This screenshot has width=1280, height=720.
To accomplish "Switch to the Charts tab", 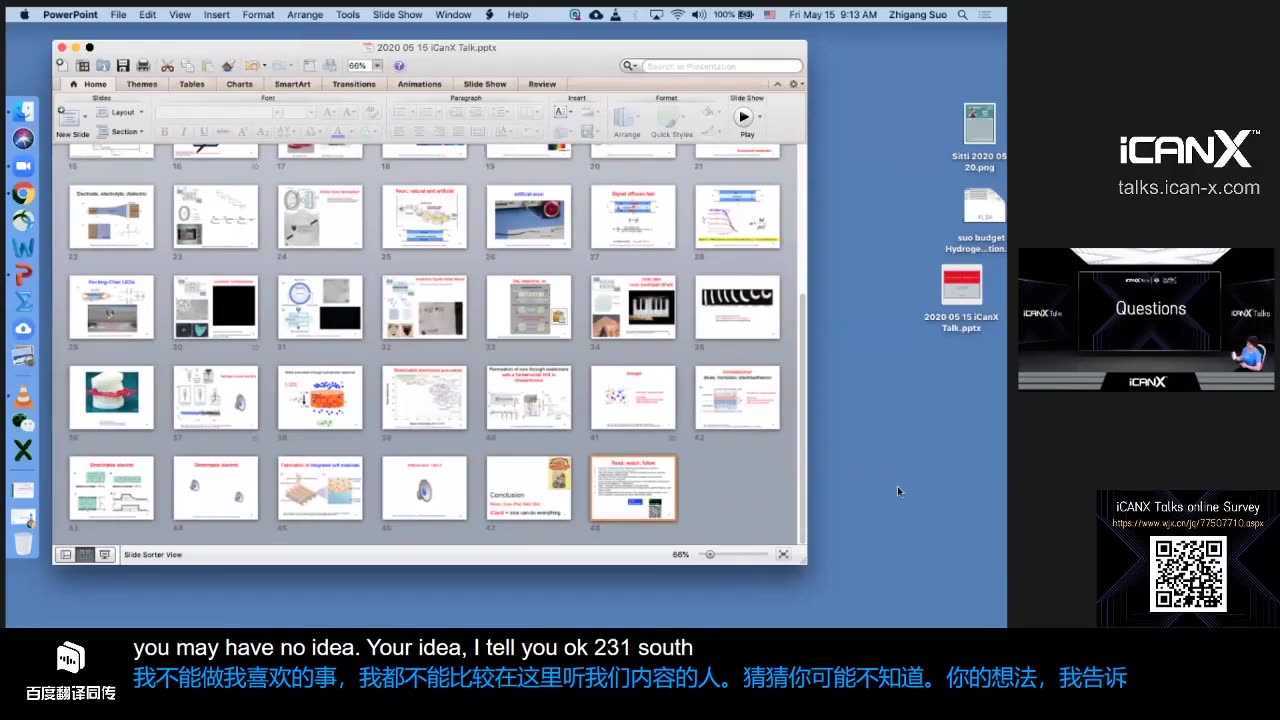I will [240, 84].
